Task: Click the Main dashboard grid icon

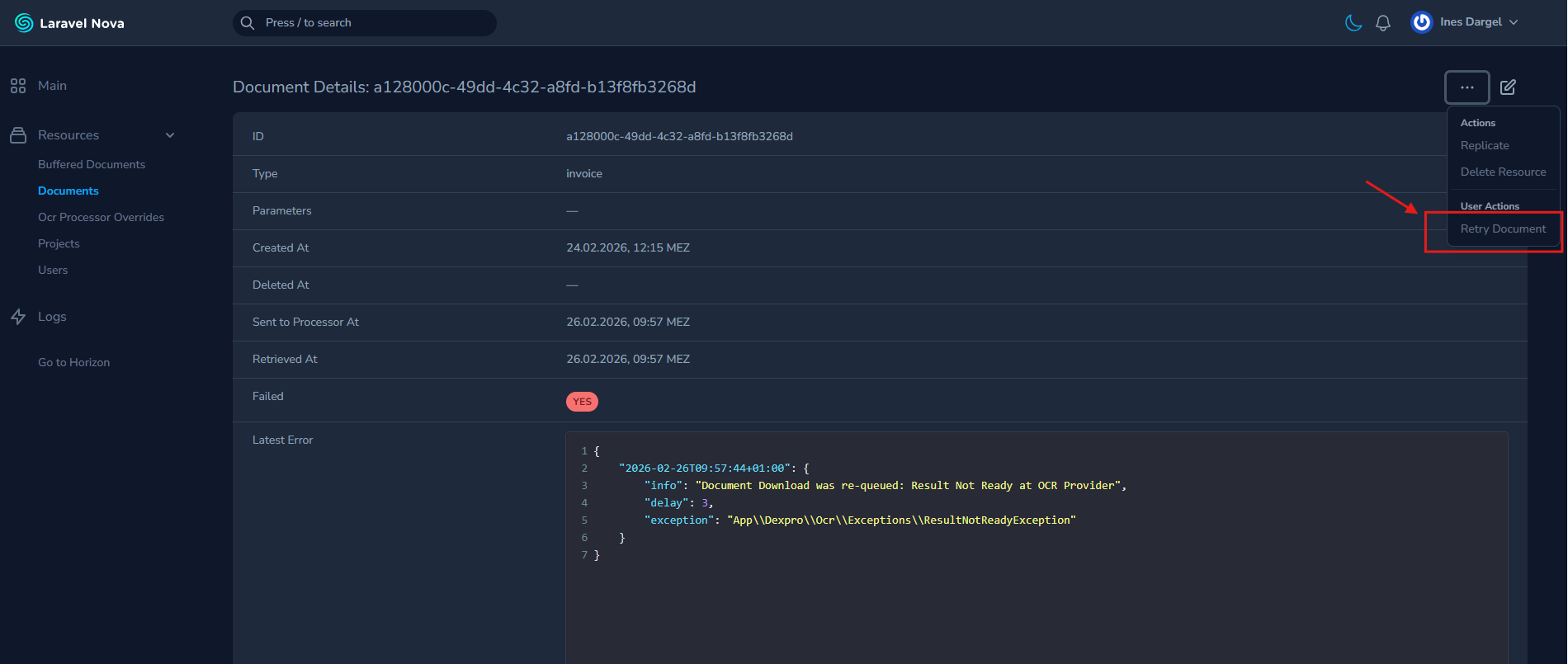Action: [18, 86]
